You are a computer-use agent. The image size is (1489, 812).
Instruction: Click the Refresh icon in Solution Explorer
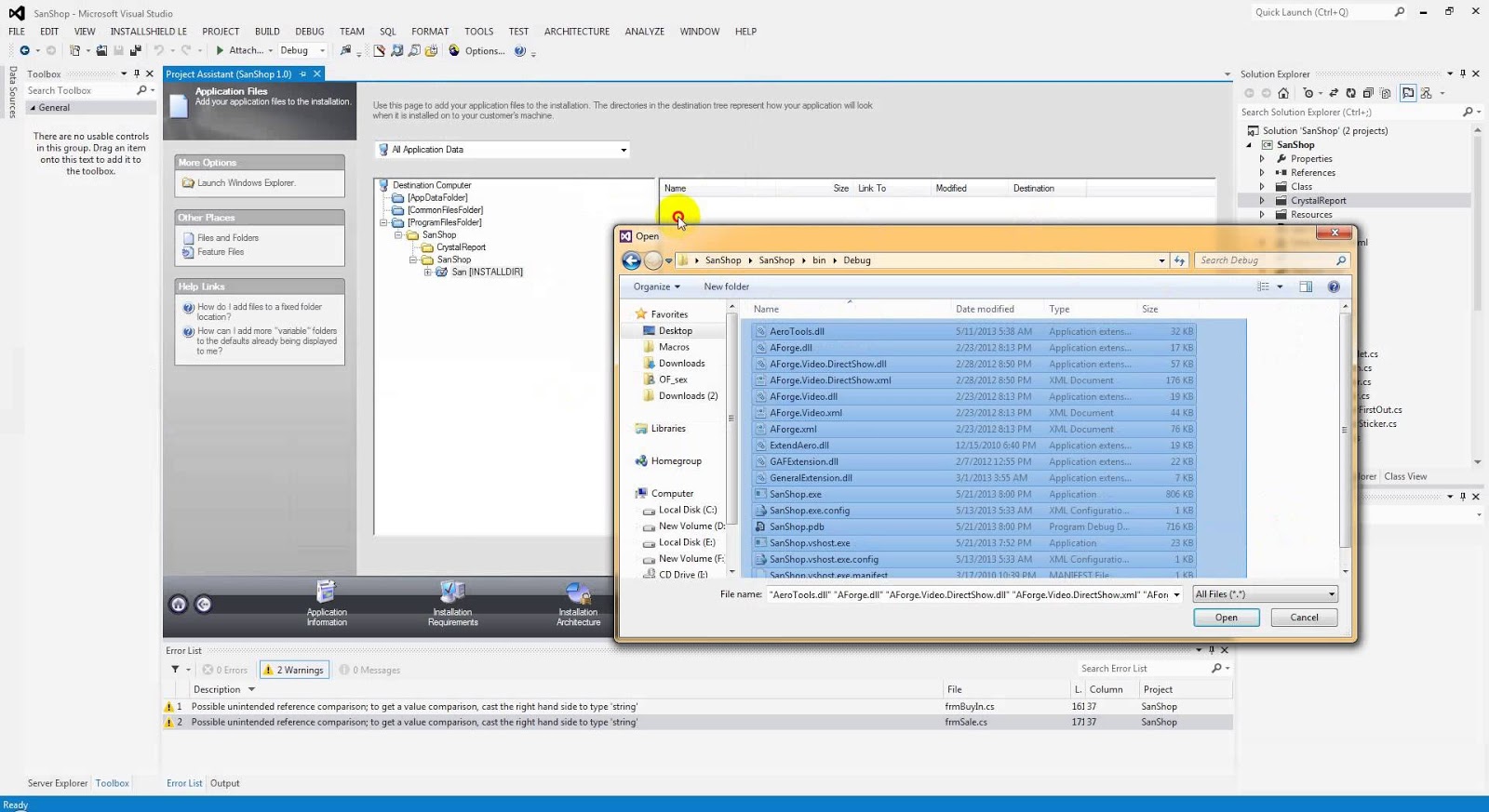1350,93
